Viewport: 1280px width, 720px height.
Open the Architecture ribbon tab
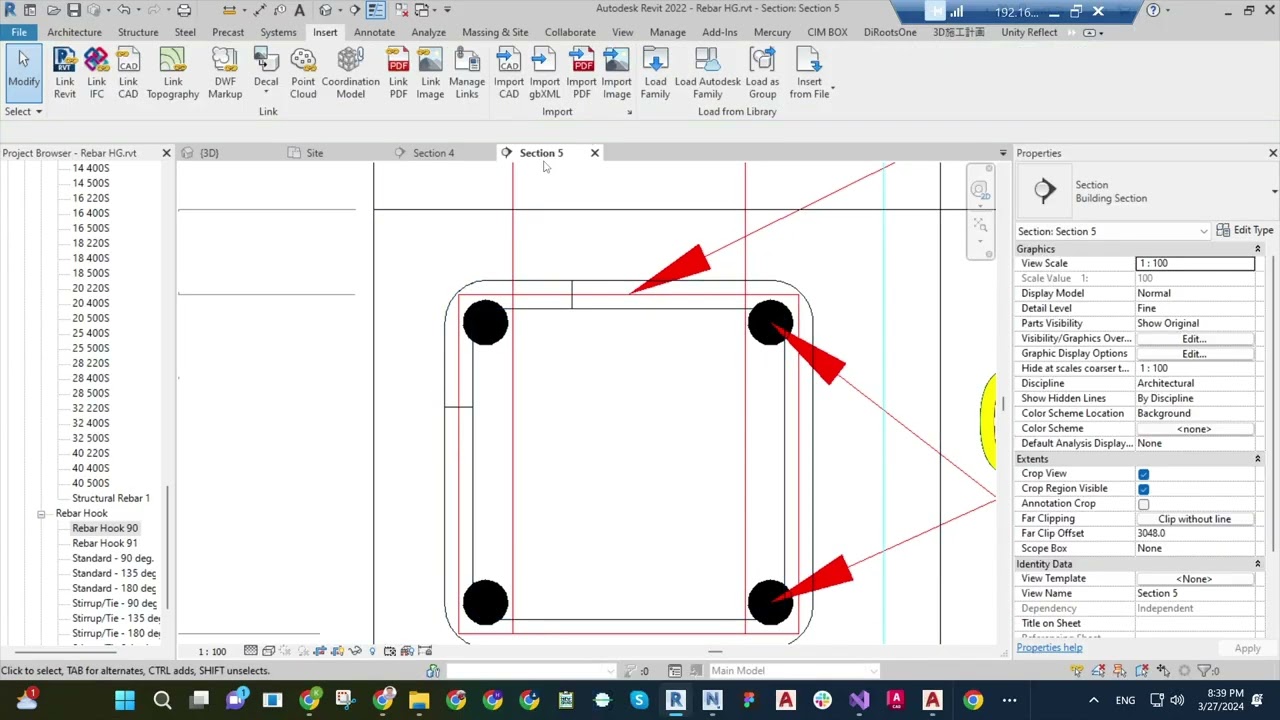[x=74, y=32]
